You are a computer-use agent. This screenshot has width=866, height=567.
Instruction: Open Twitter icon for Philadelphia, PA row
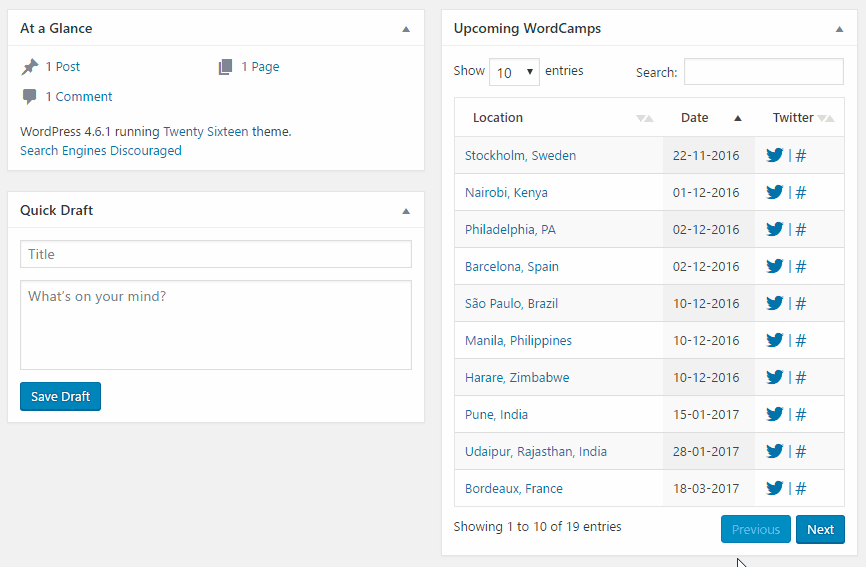[x=774, y=229]
